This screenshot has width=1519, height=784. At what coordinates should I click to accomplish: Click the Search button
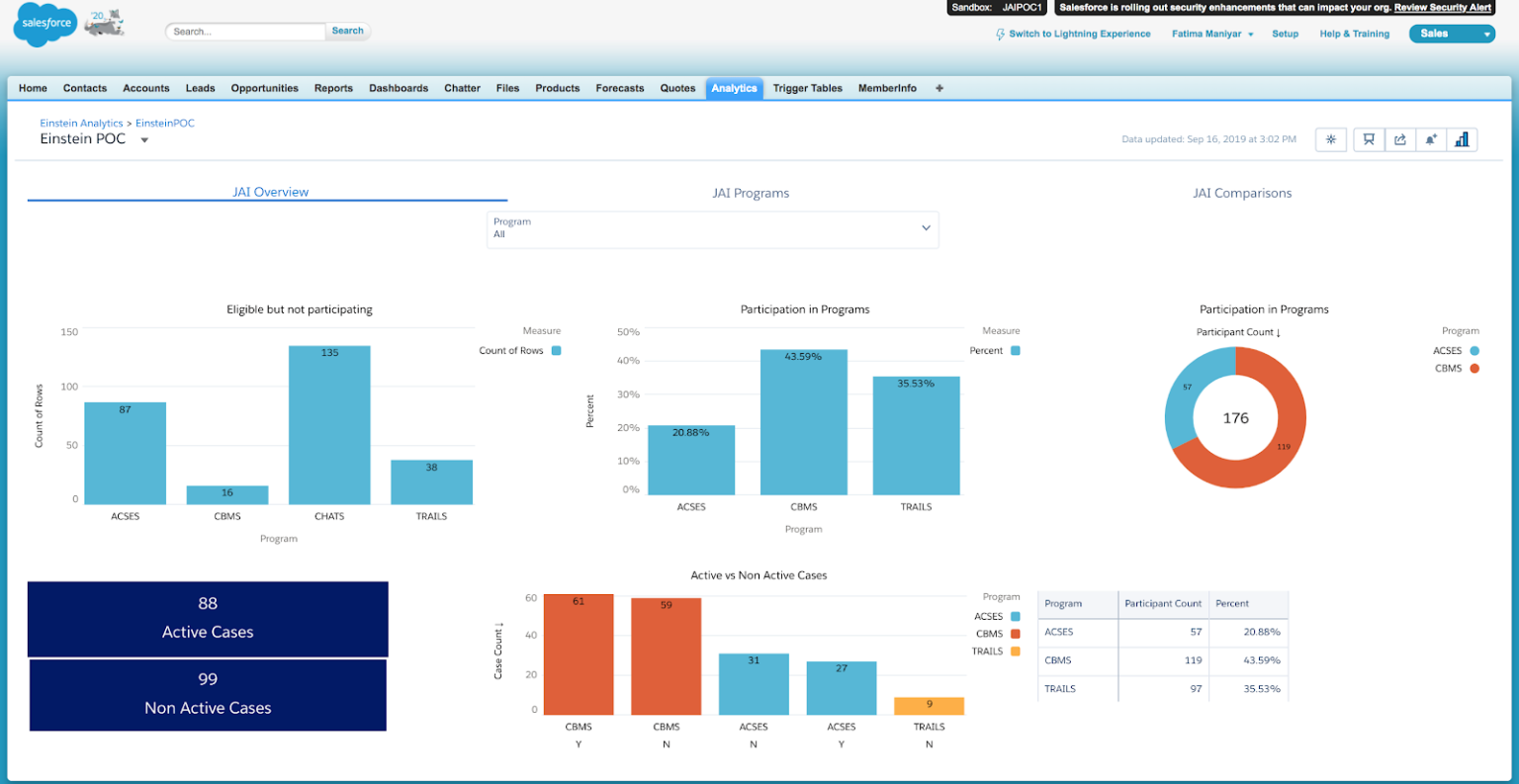(x=347, y=31)
